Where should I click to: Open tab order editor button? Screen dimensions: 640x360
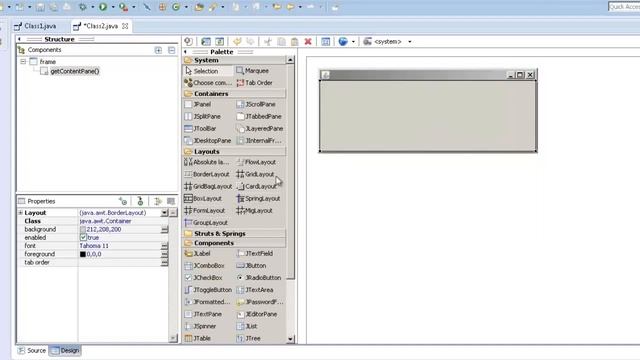(164, 262)
